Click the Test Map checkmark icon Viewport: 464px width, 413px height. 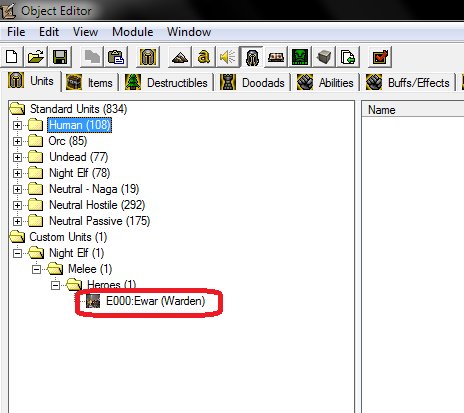point(380,57)
